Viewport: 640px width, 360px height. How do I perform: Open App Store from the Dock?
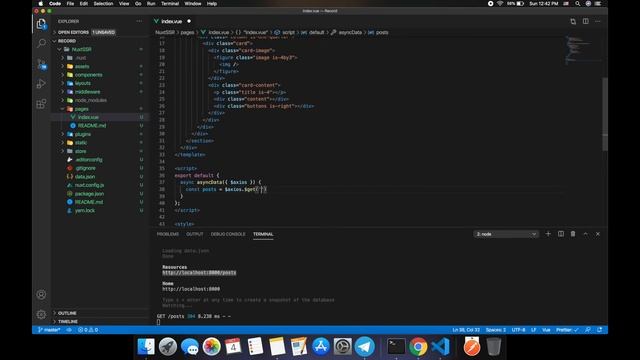321,347
